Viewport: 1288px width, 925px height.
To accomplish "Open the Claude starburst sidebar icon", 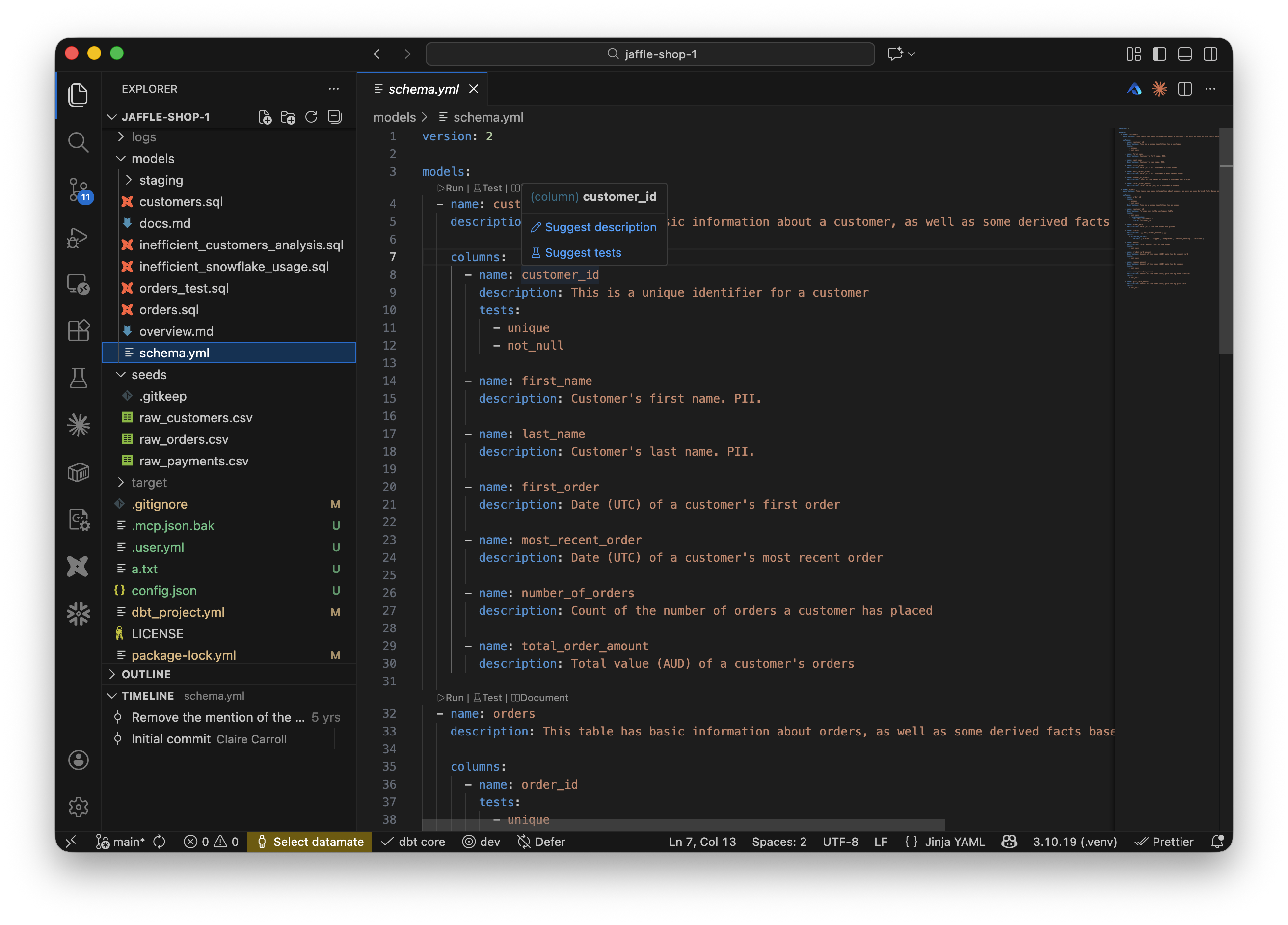I will [79, 425].
